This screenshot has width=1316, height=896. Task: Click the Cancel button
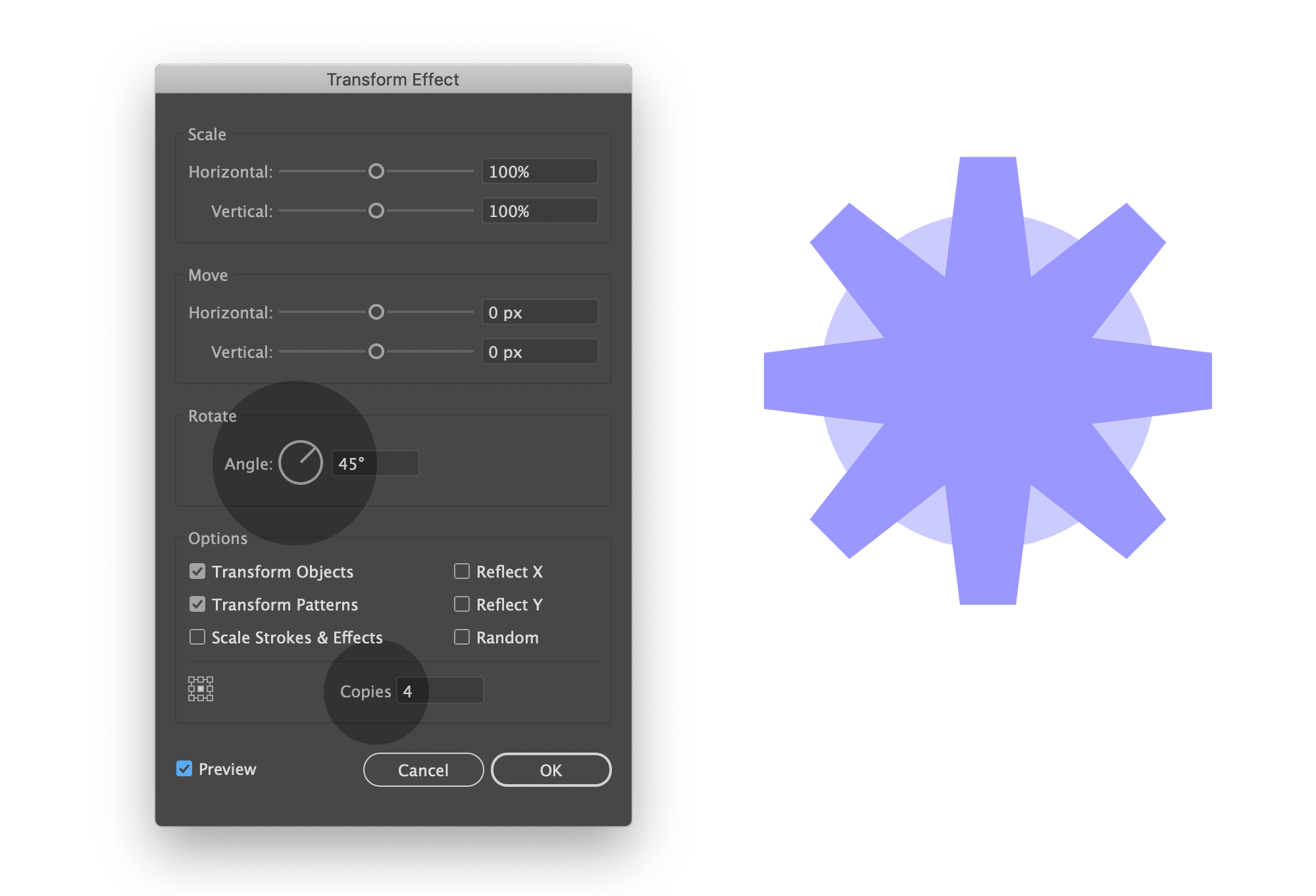tap(423, 770)
